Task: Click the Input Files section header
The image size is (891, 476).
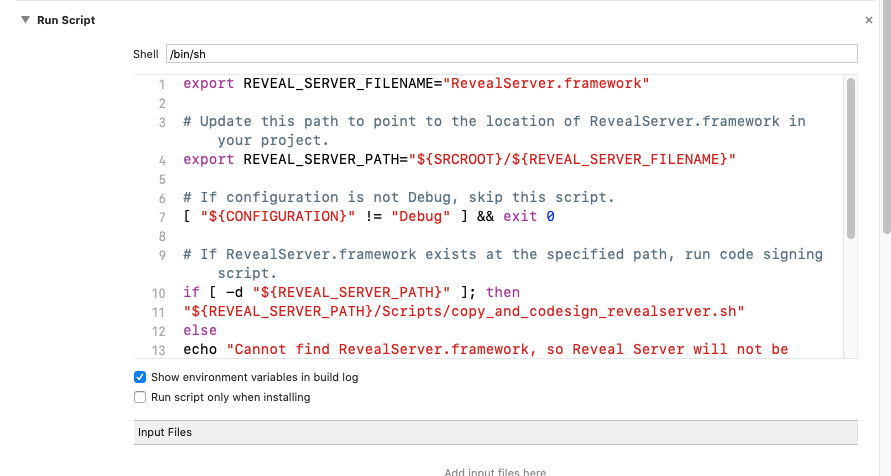Action: click(x=496, y=432)
